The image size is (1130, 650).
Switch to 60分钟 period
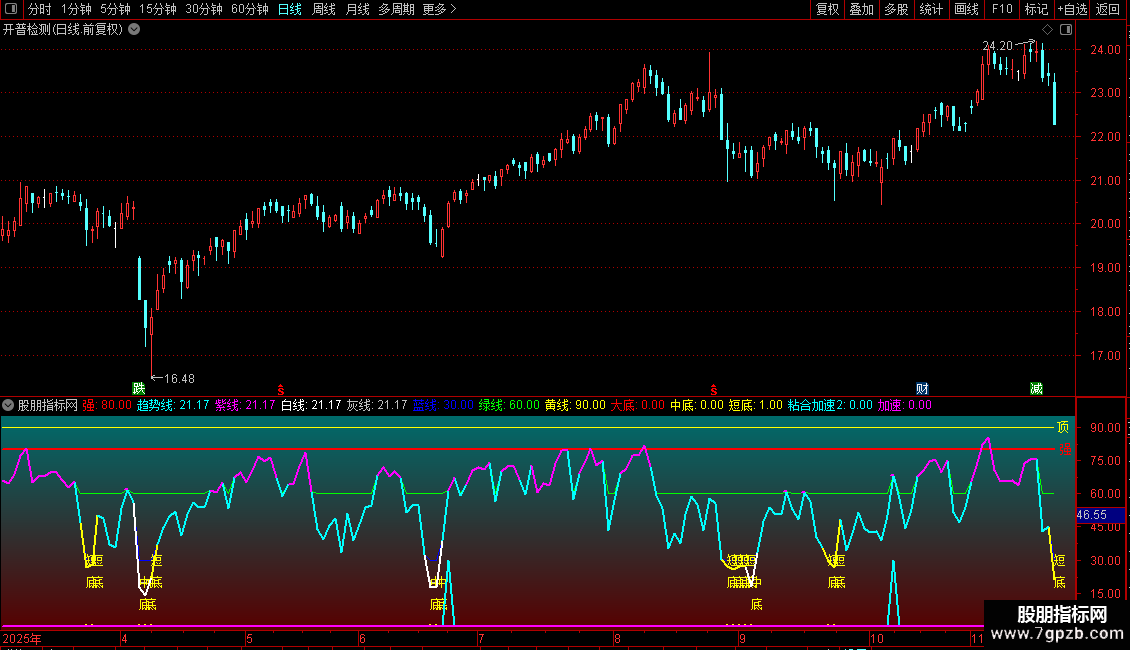tap(250, 9)
